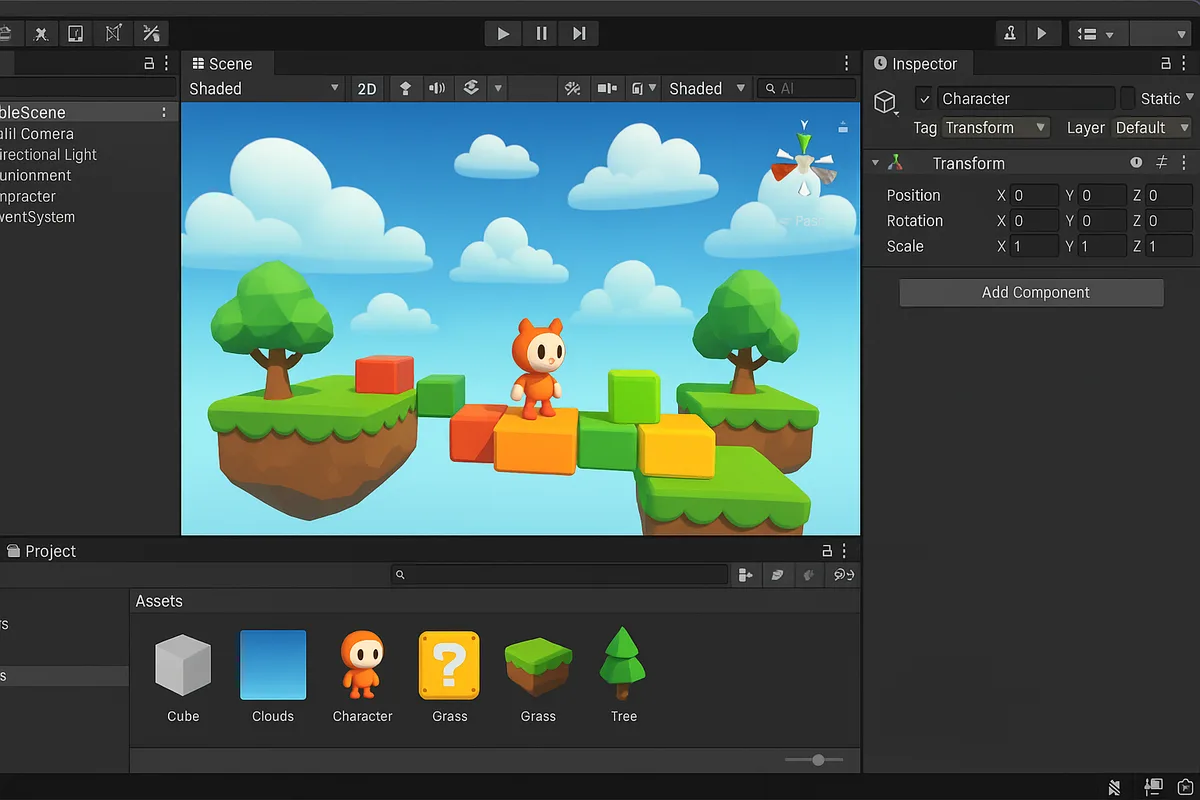The width and height of the screenshot is (1200, 800).
Task: Click the favorite asset search icon in Project toolbar
Action: (x=778, y=574)
